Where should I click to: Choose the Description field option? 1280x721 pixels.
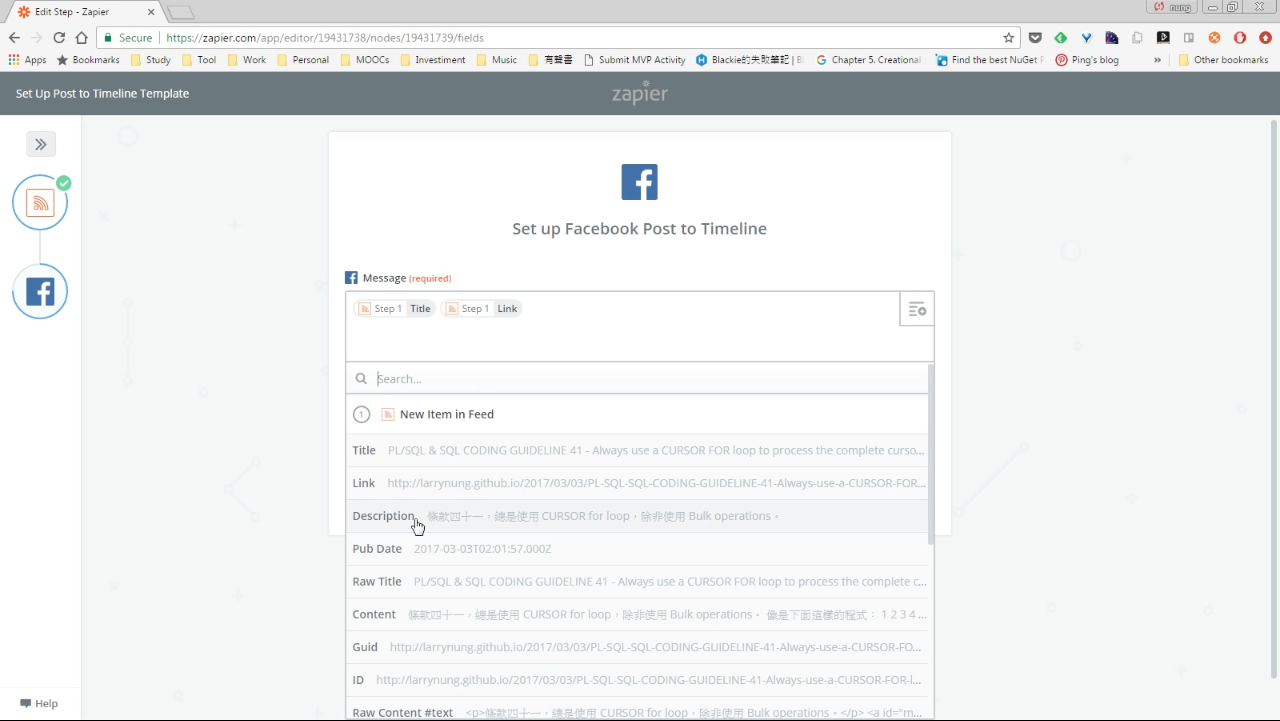(639, 516)
